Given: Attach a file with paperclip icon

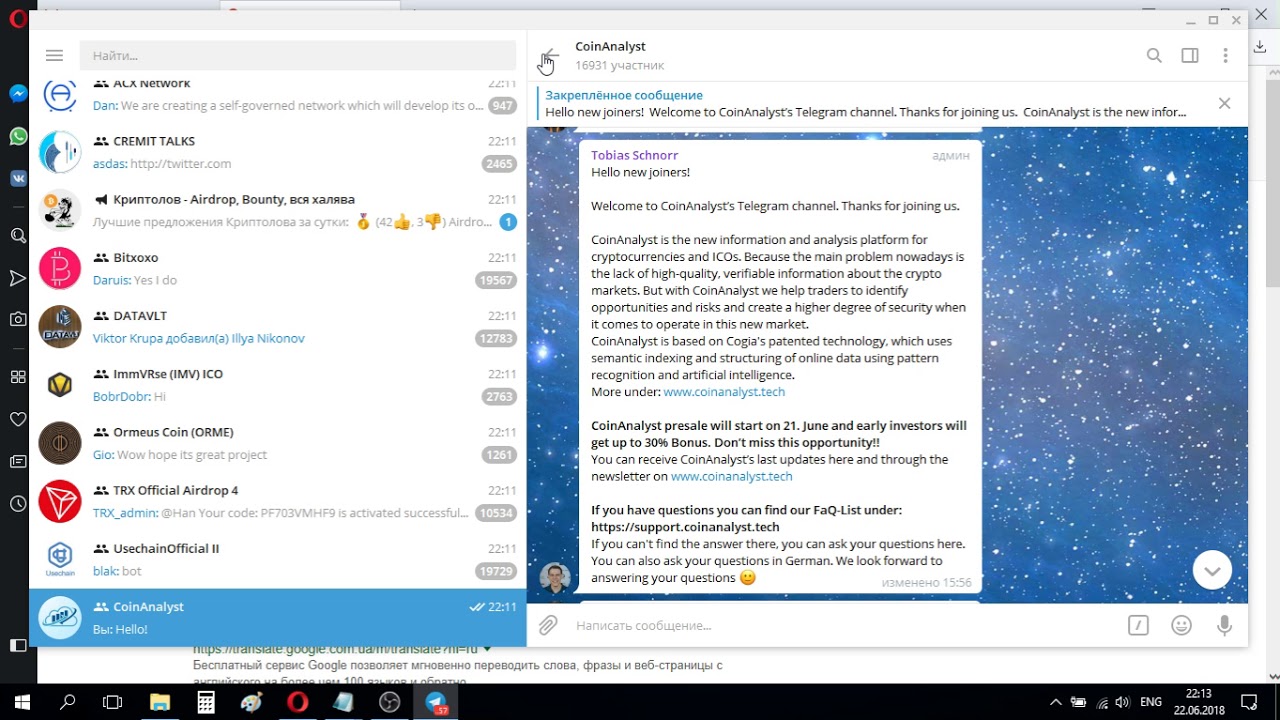Looking at the screenshot, I should (548, 625).
